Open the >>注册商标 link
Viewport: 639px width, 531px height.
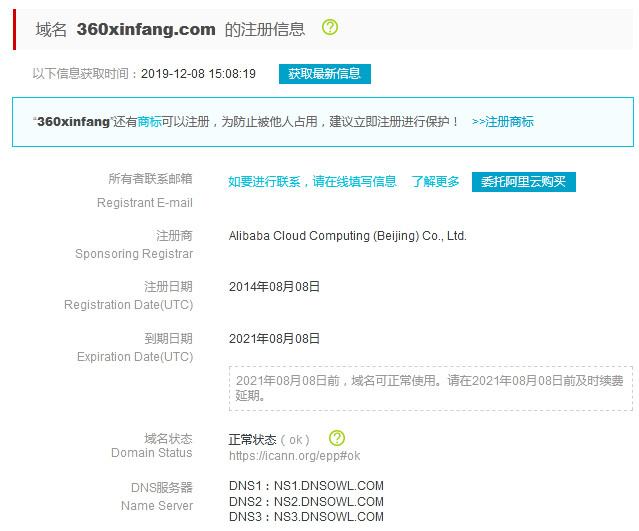point(502,121)
